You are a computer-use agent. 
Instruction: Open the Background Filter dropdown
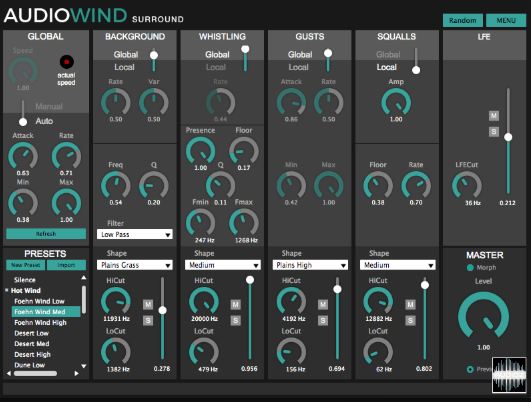[135, 234]
